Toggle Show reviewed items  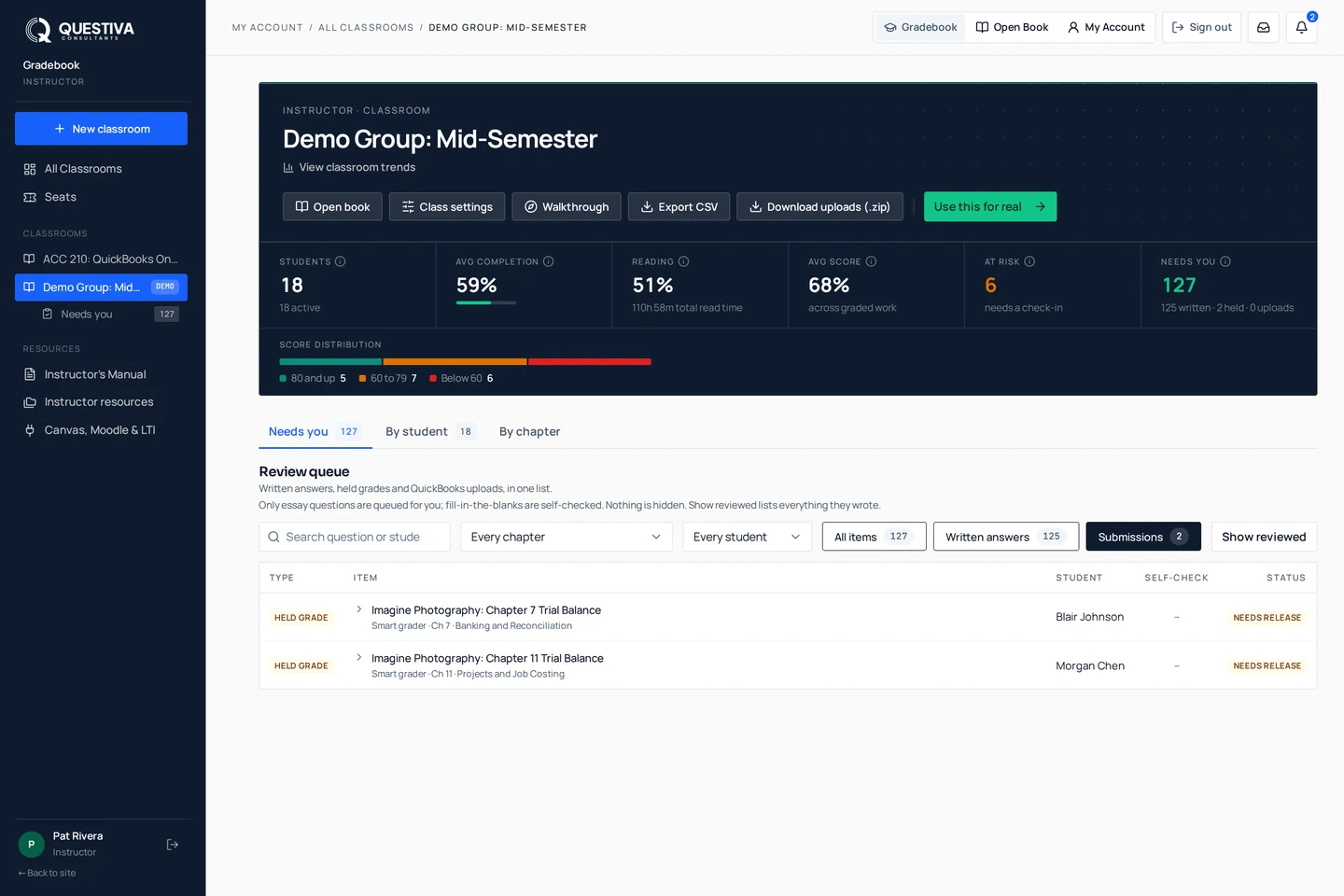1264,537
